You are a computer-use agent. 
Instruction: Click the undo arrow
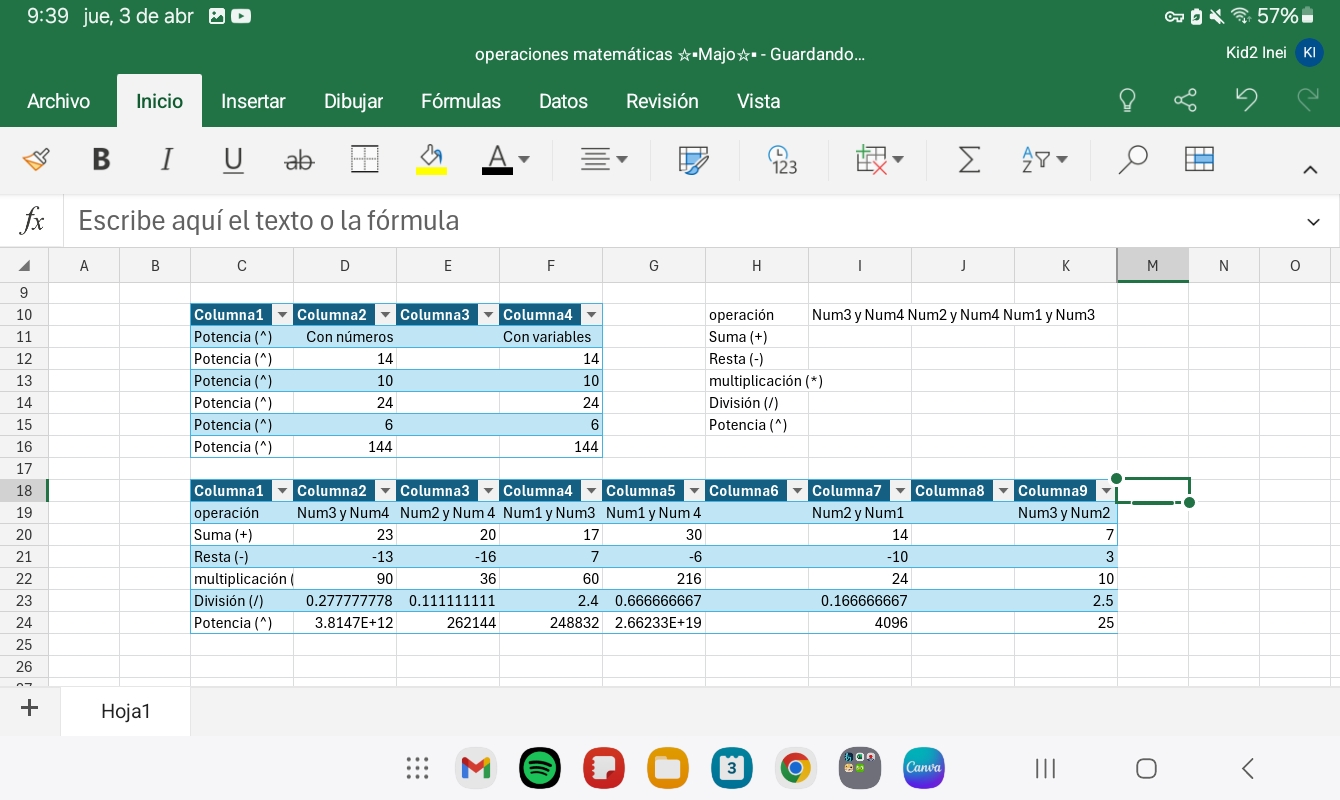[1245, 100]
